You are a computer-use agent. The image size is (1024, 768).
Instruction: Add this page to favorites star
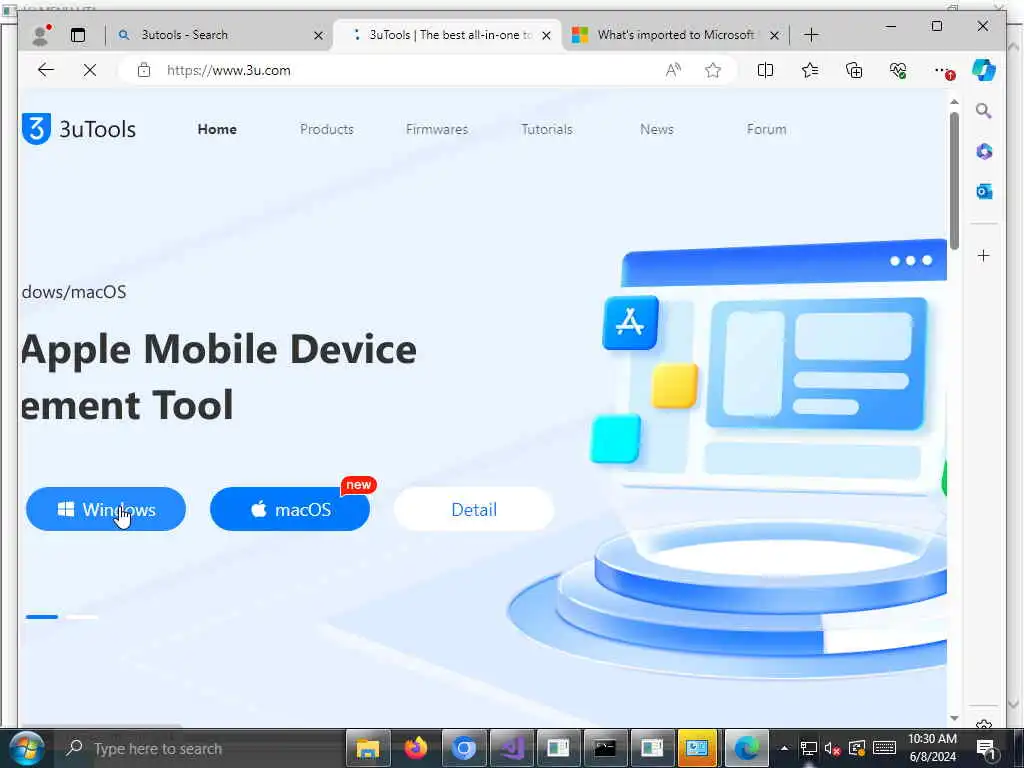(712, 70)
